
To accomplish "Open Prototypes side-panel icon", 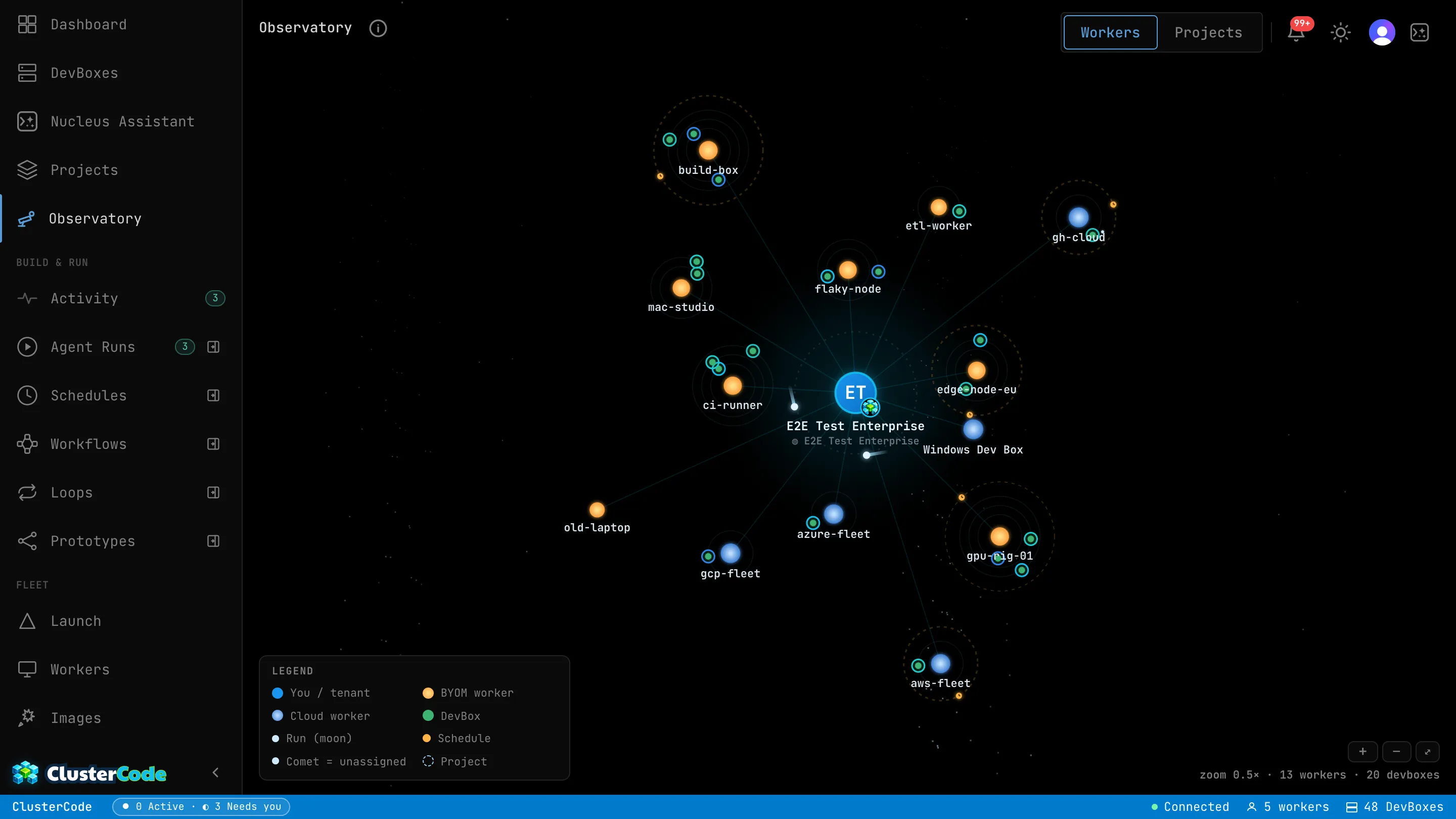I will pyautogui.click(x=213, y=541).
